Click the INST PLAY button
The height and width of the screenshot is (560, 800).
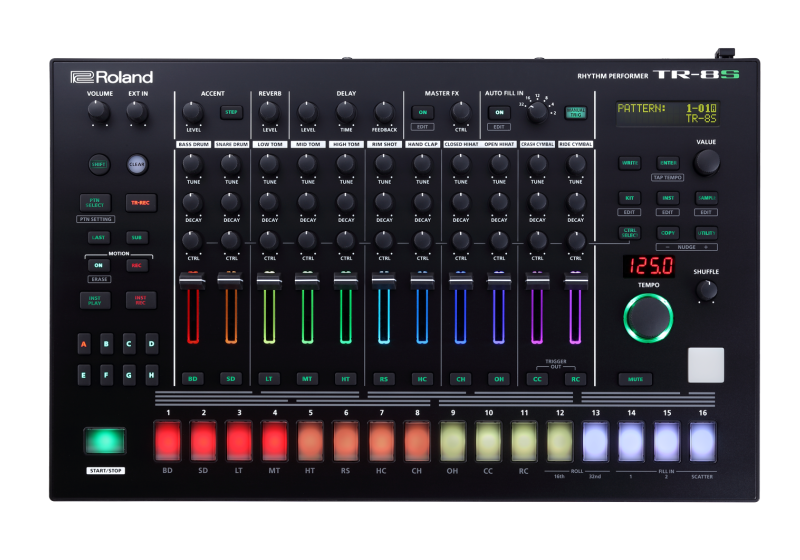coord(95,300)
